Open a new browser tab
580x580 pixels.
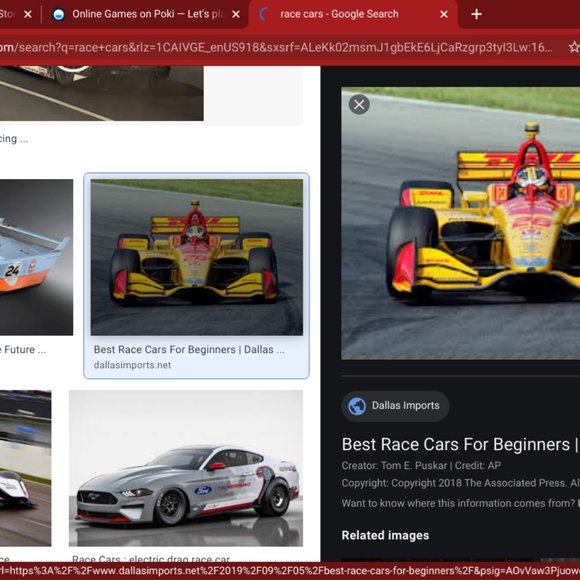click(476, 14)
